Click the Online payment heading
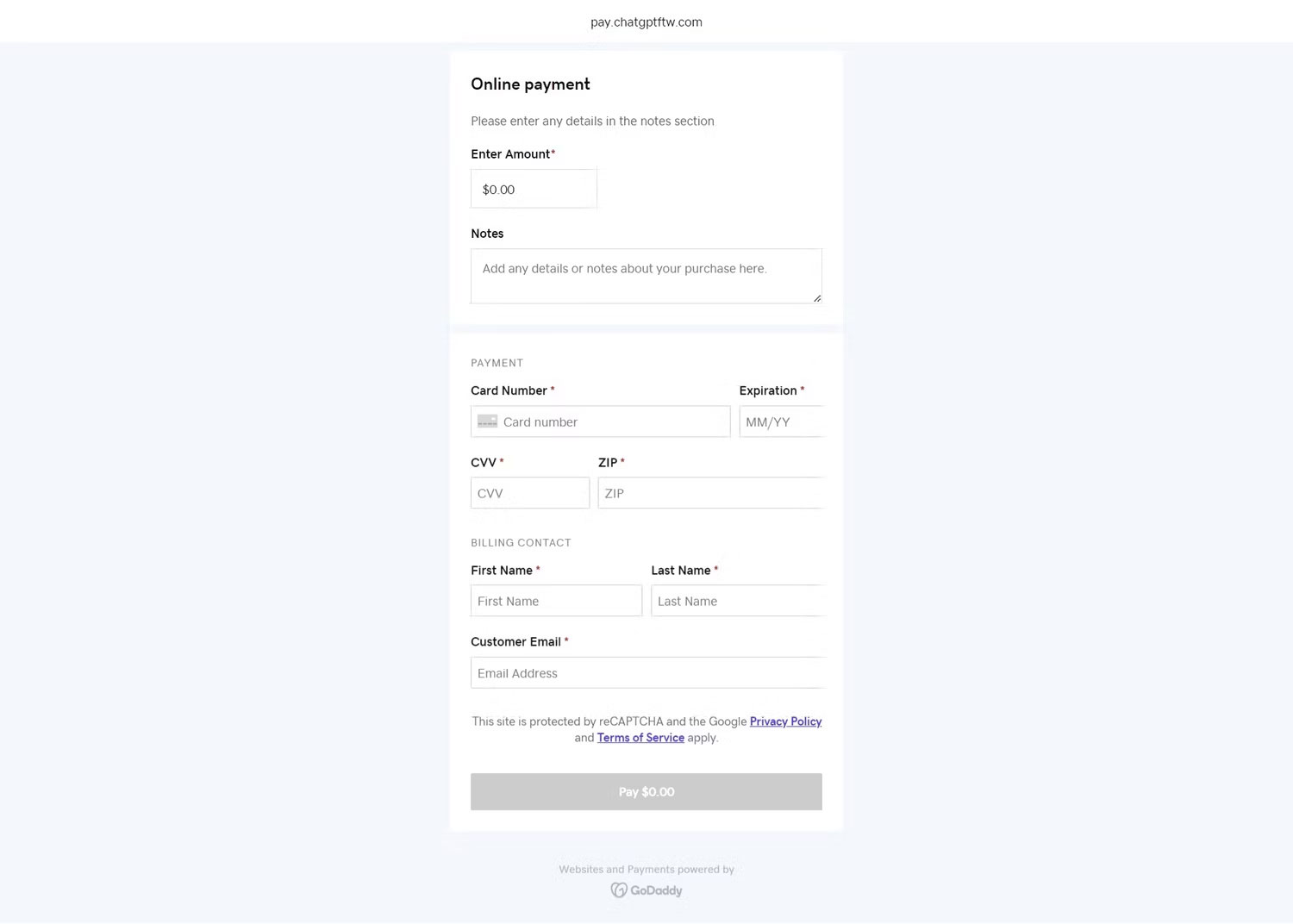 click(530, 84)
